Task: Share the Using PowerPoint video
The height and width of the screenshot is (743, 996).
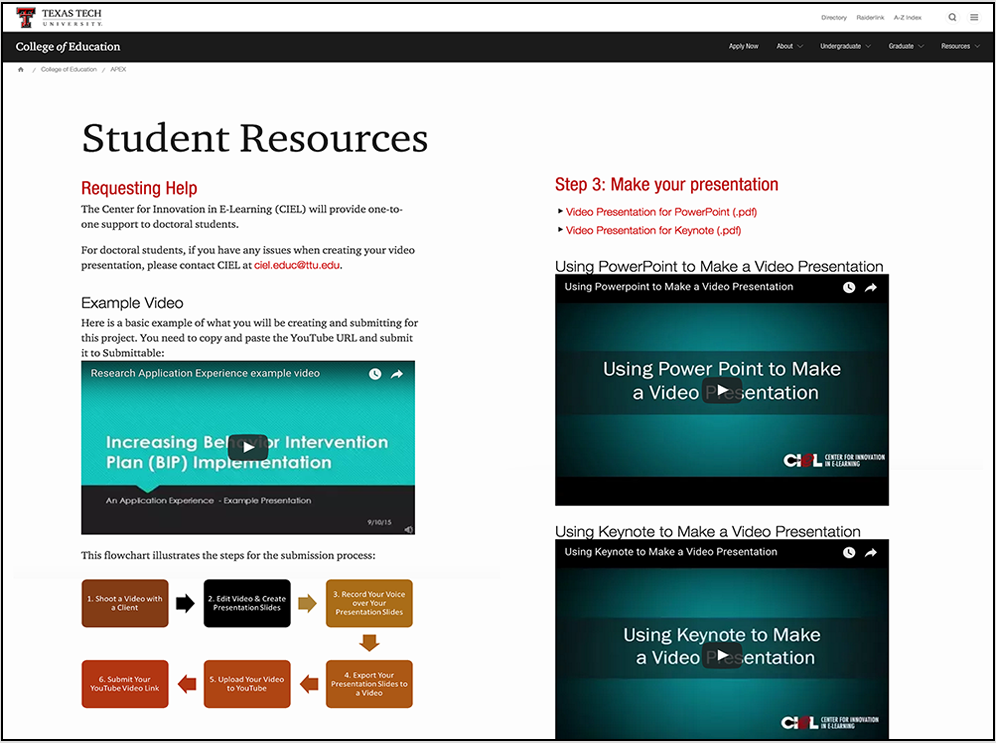Action: click(x=871, y=288)
